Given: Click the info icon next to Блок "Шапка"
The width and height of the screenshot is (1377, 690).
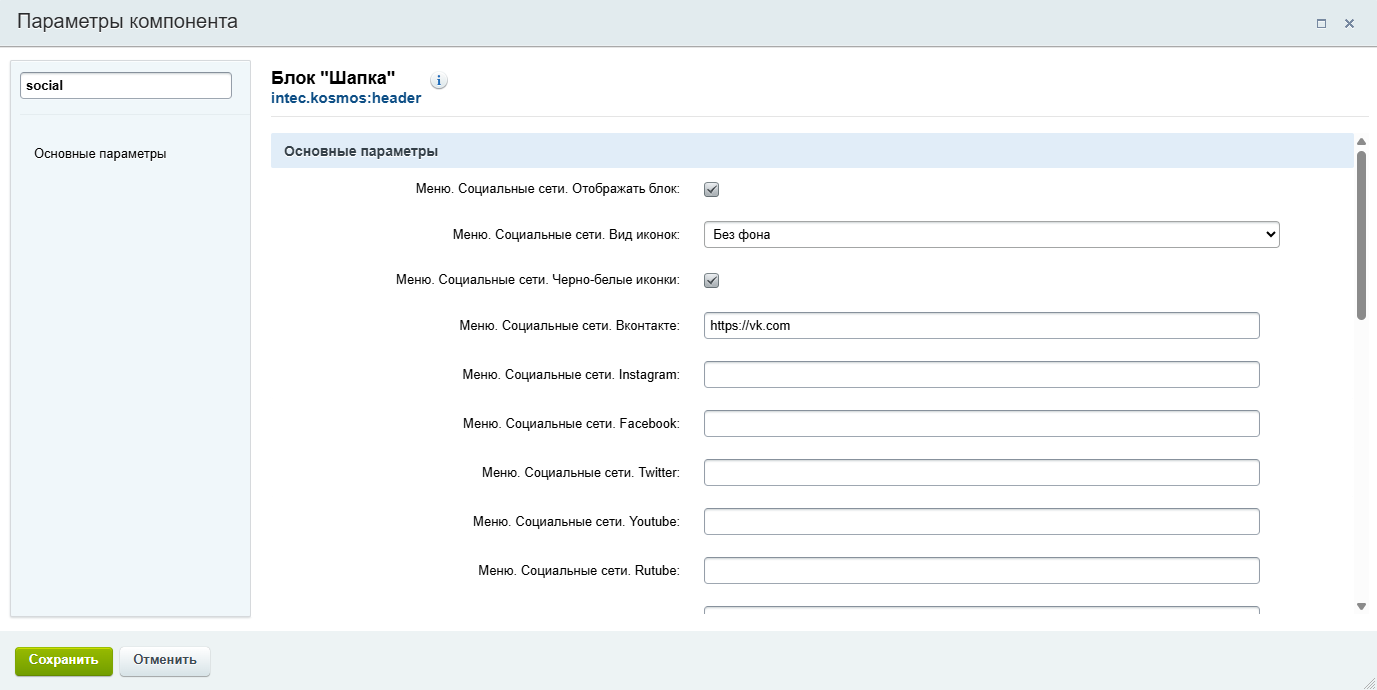Looking at the screenshot, I should (439, 81).
